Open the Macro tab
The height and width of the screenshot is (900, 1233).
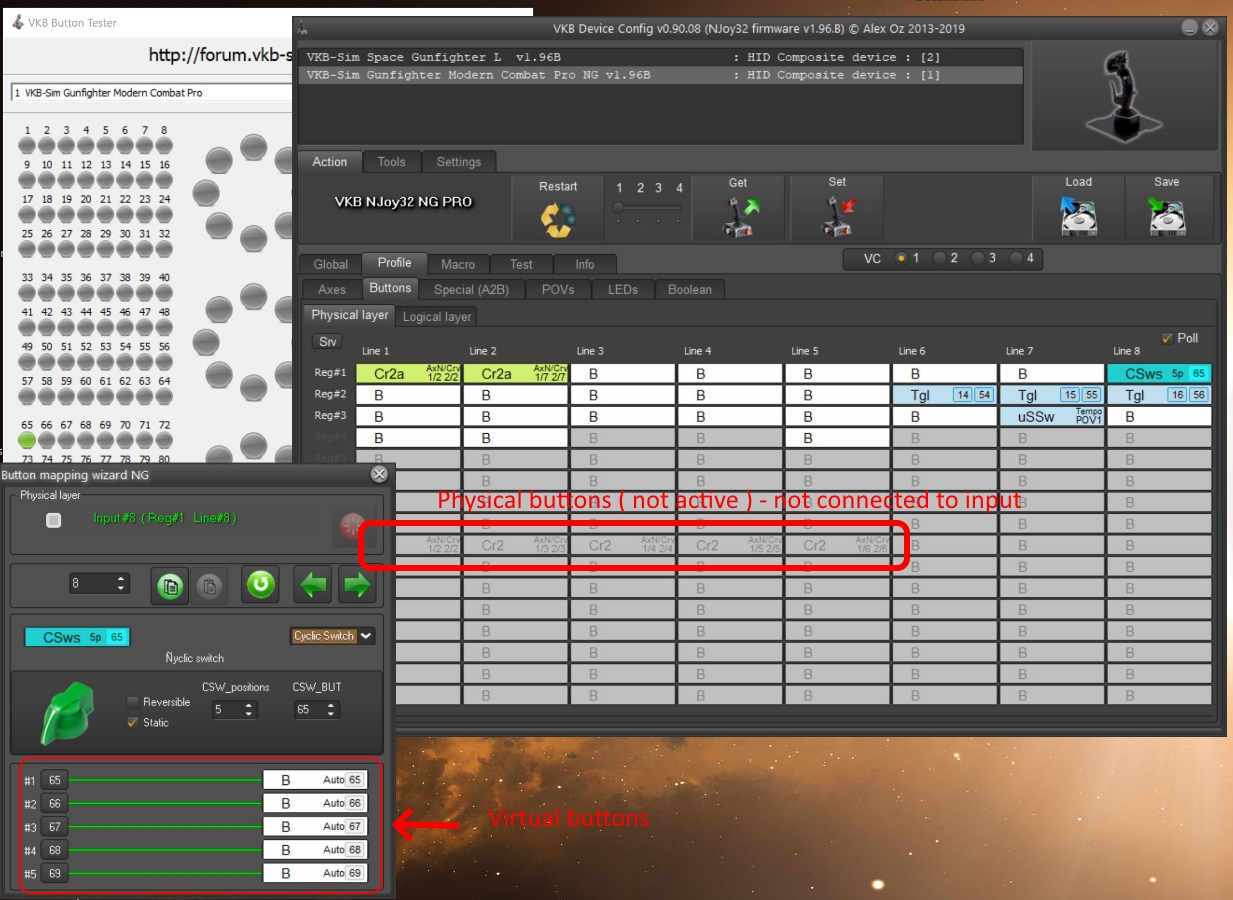click(x=458, y=265)
